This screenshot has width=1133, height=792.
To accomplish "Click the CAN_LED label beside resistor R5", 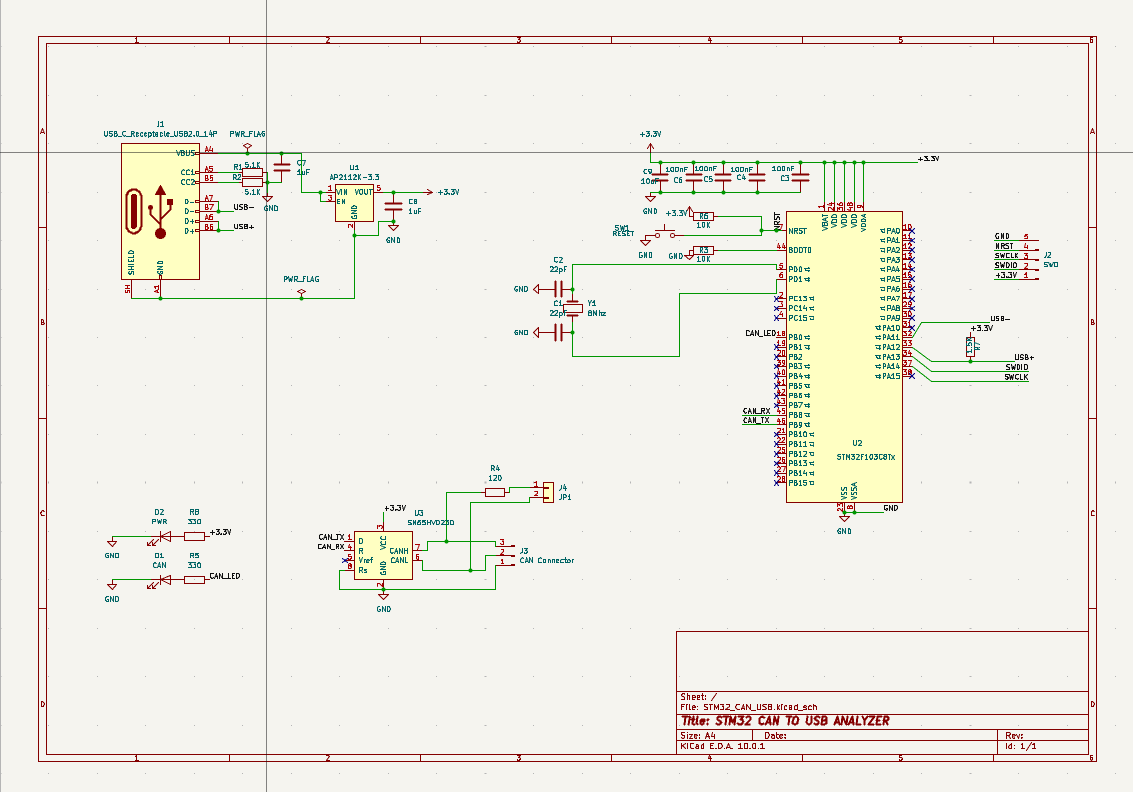I will [x=225, y=576].
